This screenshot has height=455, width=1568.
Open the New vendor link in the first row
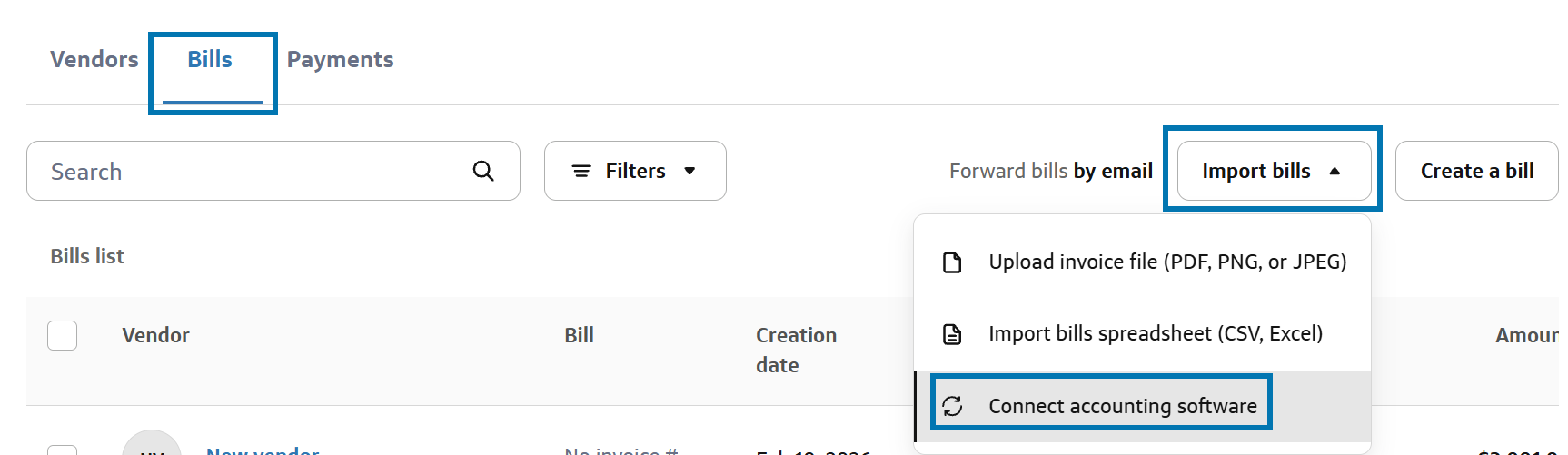[263, 450]
